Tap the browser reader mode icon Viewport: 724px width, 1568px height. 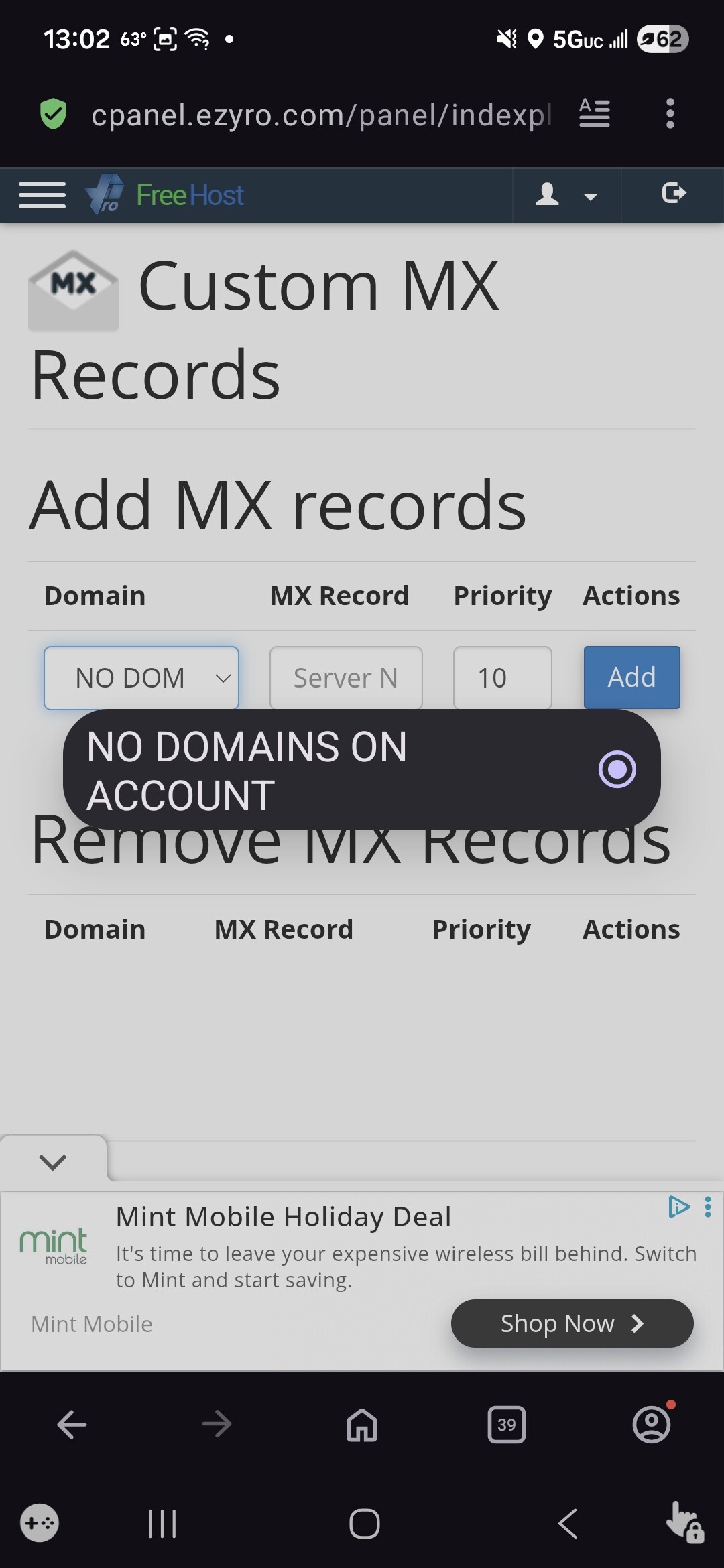click(x=594, y=113)
